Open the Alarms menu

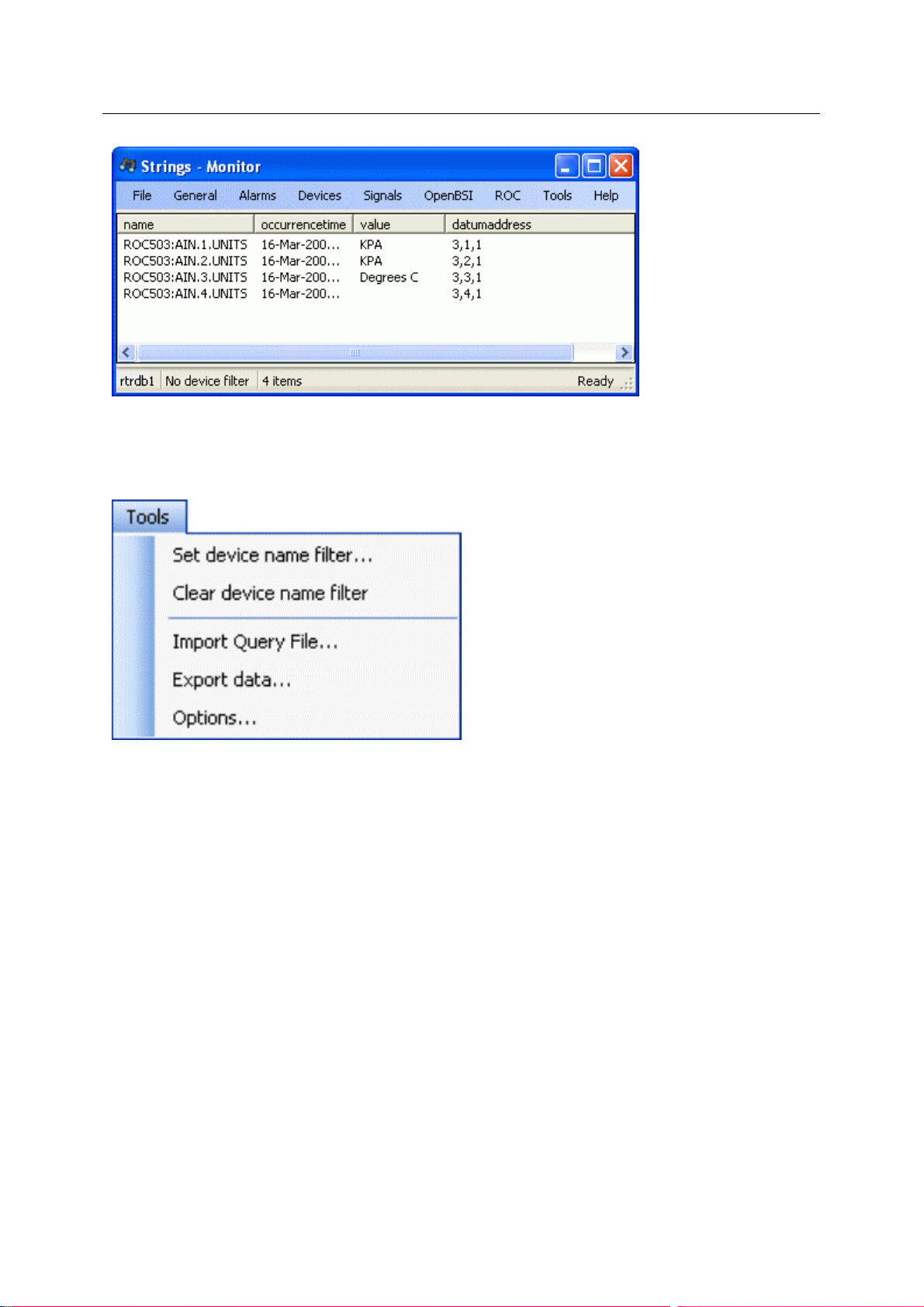pyautogui.click(x=258, y=195)
